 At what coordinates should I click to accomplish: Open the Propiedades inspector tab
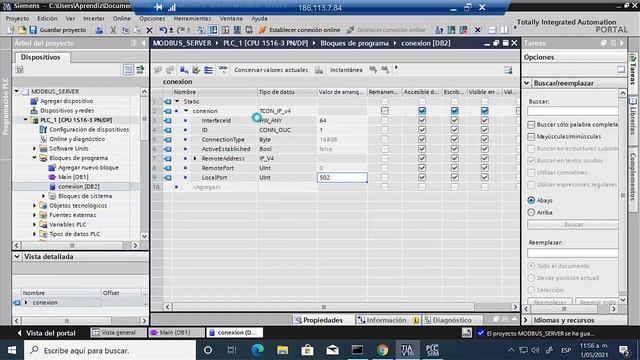point(319,320)
